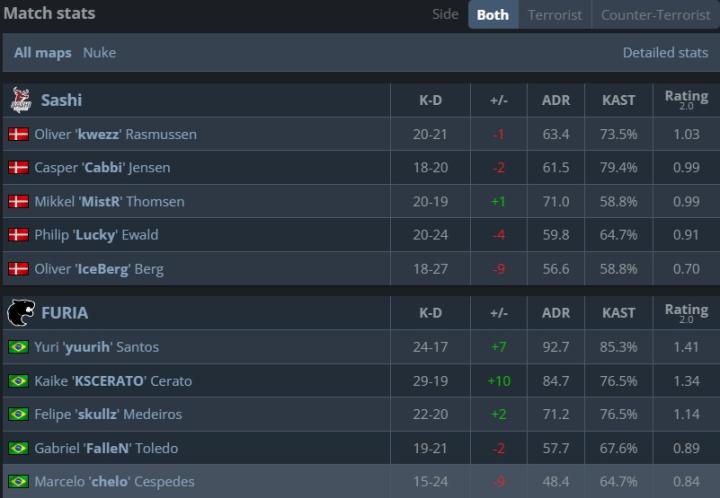Click the Danish flag next to Cabbi
Viewport: 720px width, 498px height.
[18, 168]
